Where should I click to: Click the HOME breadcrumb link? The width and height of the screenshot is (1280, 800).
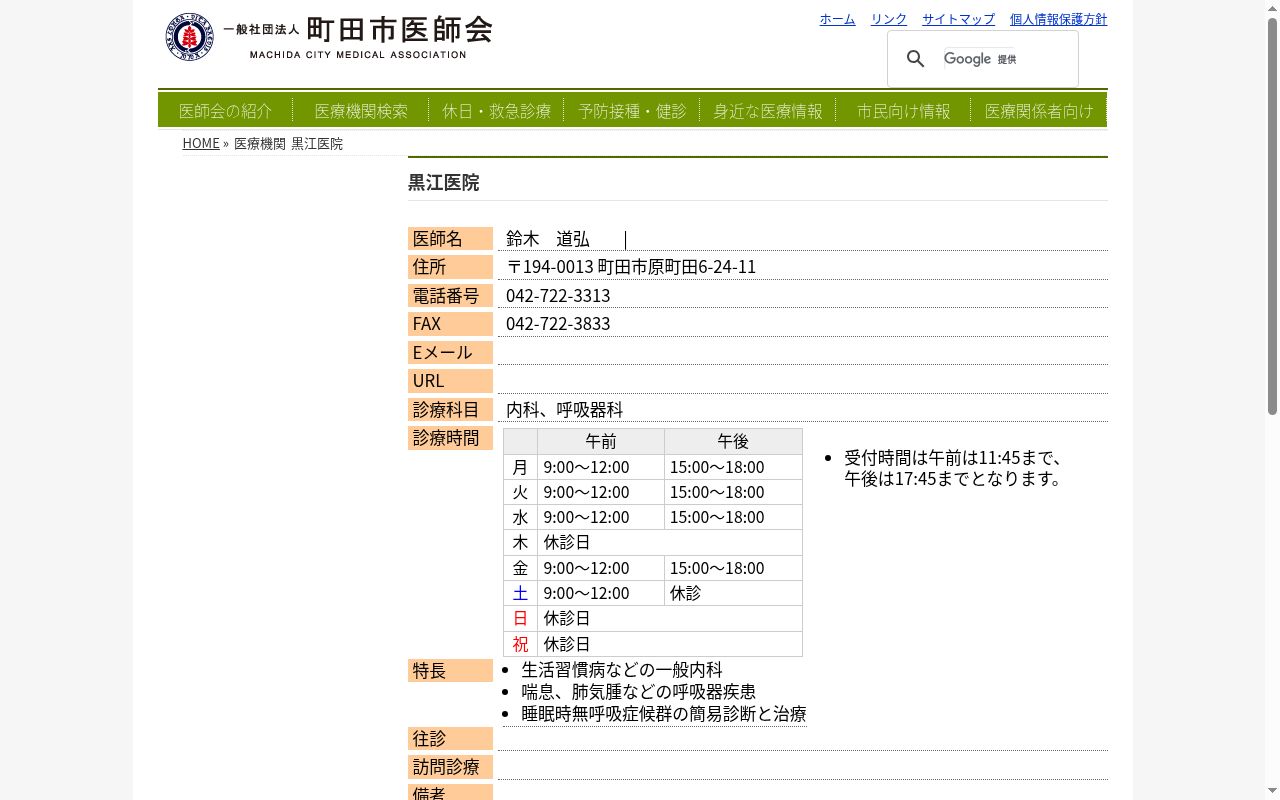tap(201, 143)
